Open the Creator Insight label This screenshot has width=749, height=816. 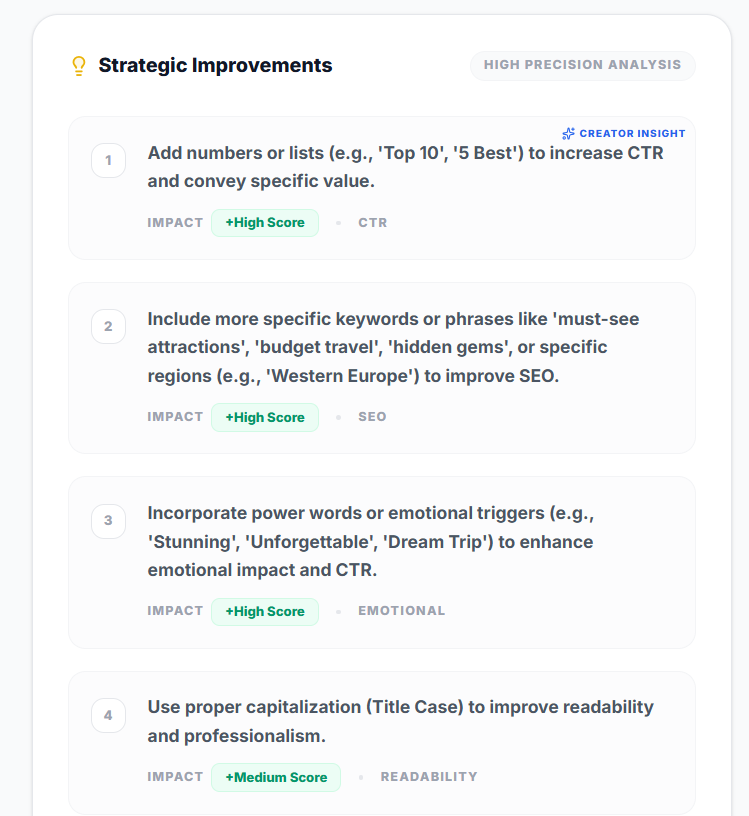[632, 134]
